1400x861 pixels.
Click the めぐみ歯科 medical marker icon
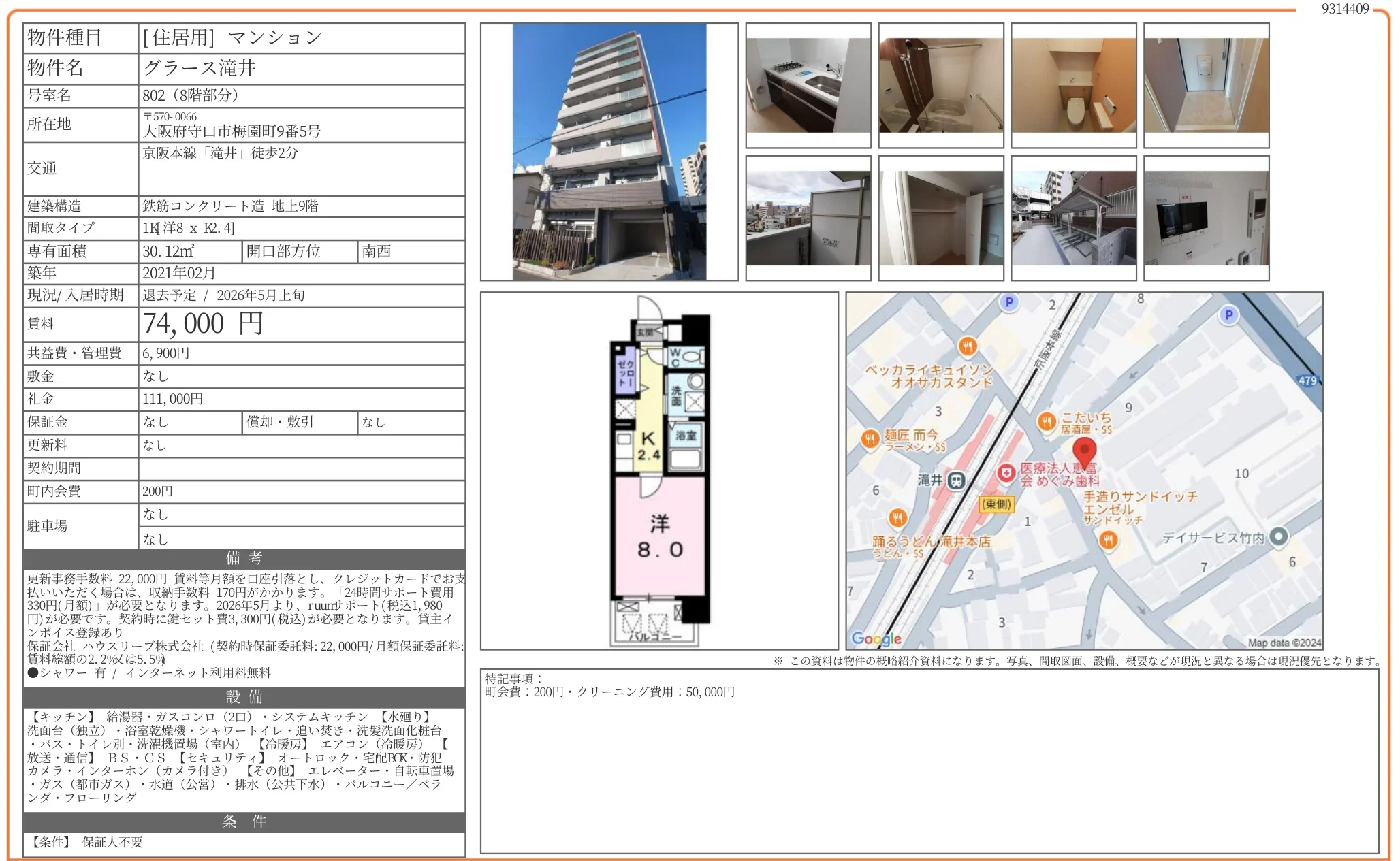pos(1006,473)
